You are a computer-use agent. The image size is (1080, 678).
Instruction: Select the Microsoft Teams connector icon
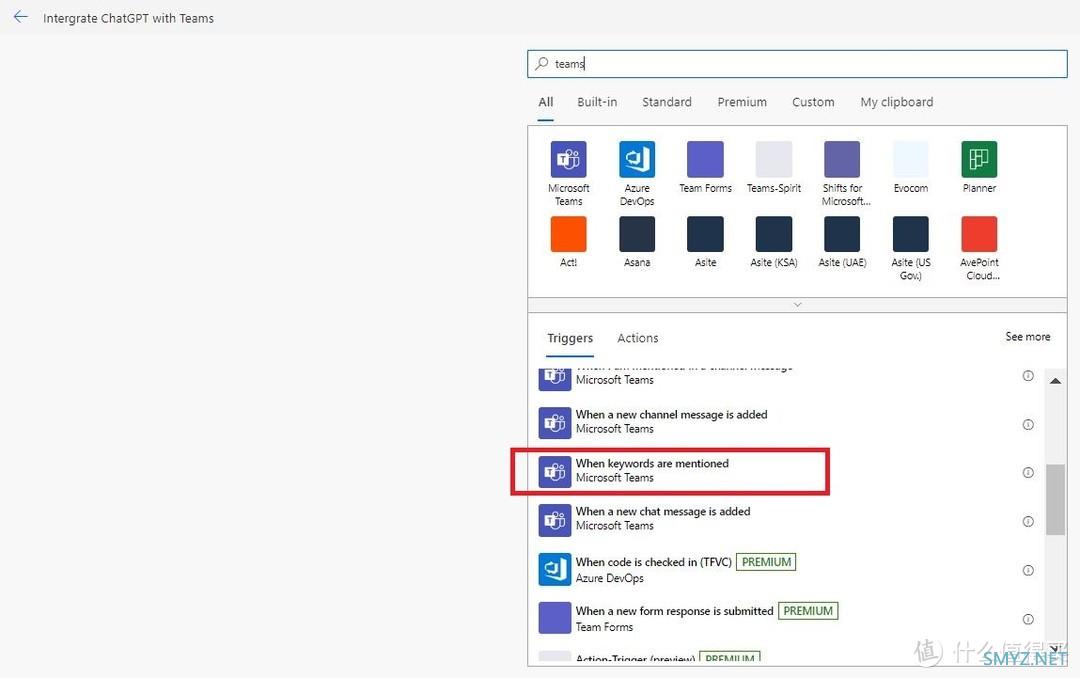[568, 159]
